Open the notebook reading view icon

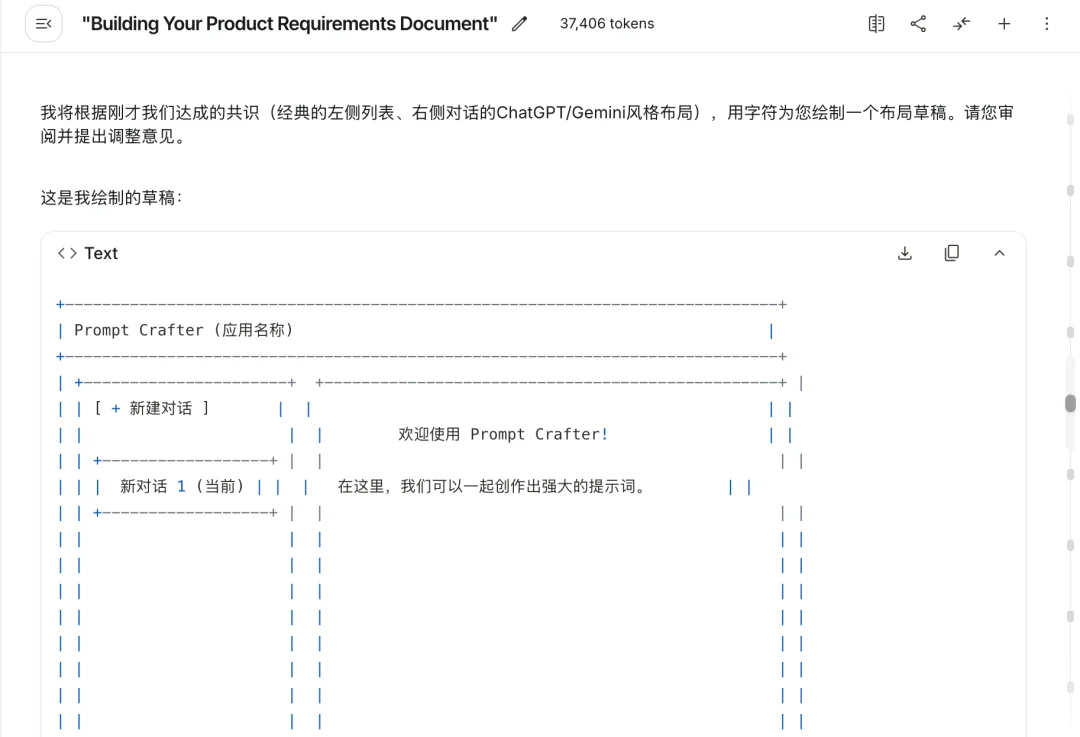tap(876, 23)
